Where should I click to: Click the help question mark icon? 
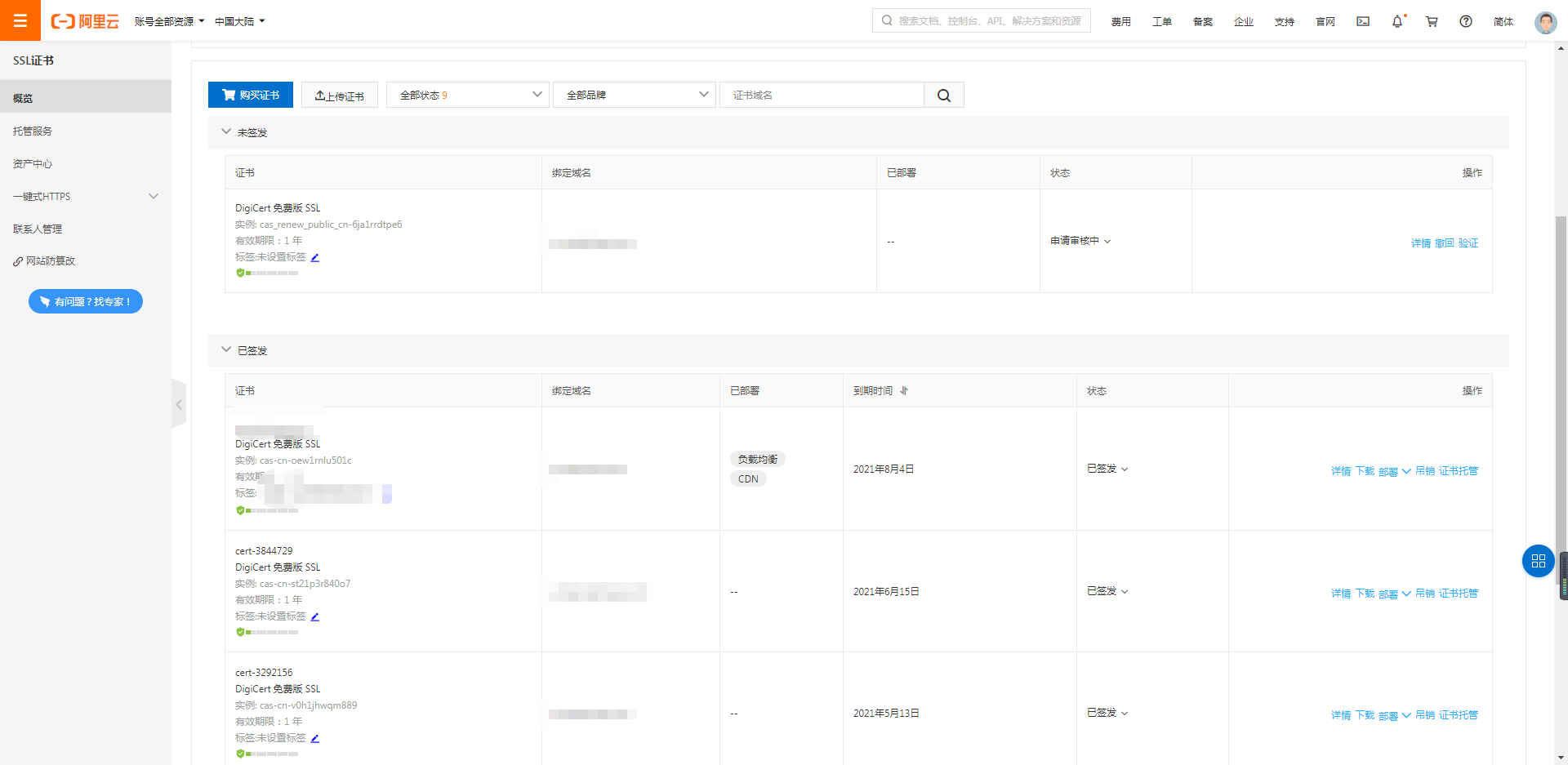tap(1466, 21)
